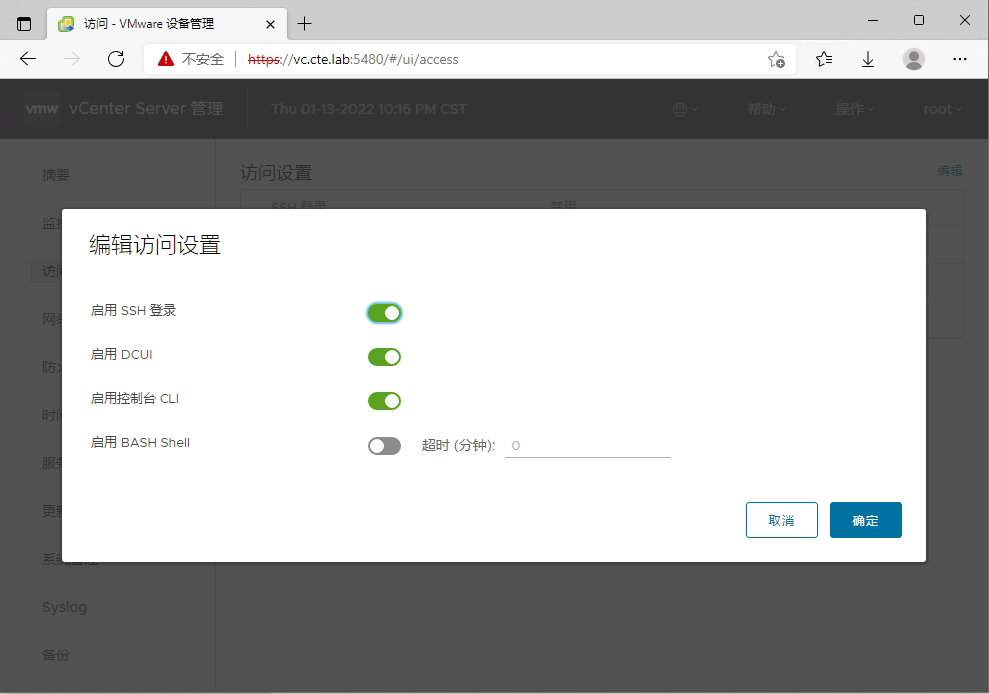The height and width of the screenshot is (694, 989).
Task: Click the favorites hub icon
Action: pos(823,59)
